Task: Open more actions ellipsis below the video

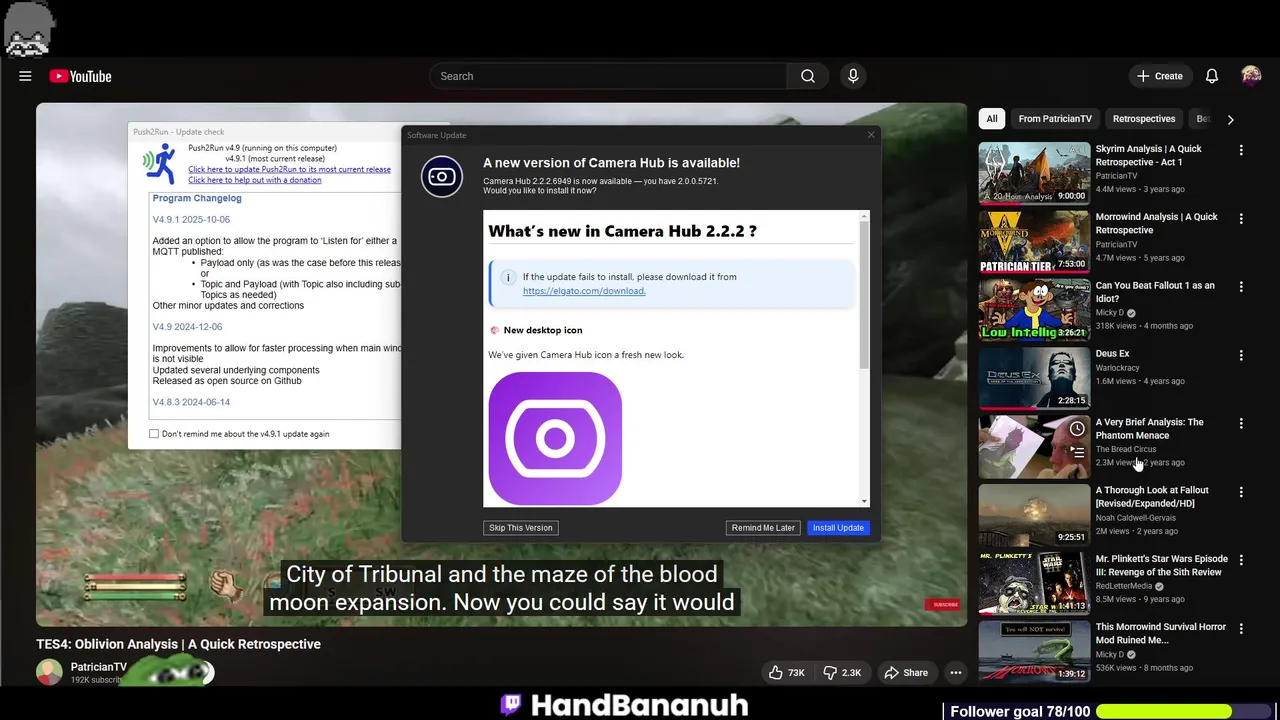Action: click(x=956, y=673)
